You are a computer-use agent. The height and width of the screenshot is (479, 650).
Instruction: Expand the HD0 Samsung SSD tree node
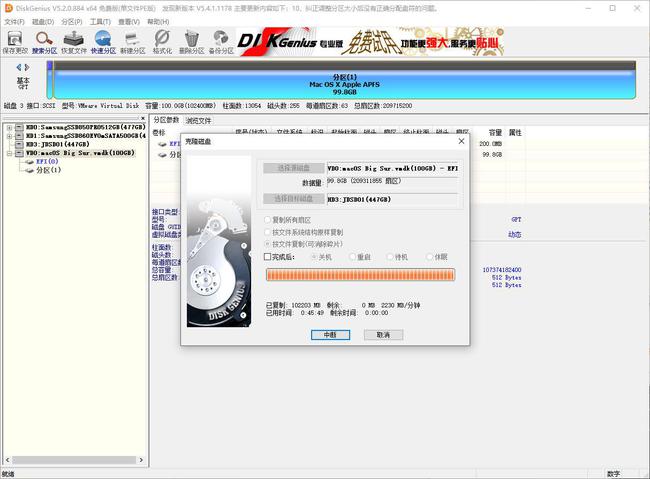pyautogui.click(x=9, y=127)
